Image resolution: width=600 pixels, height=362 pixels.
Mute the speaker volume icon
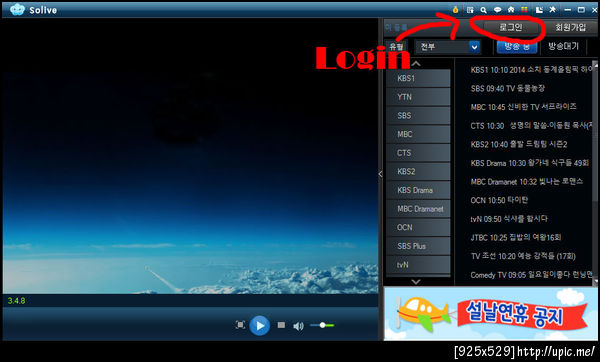click(298, 326)
